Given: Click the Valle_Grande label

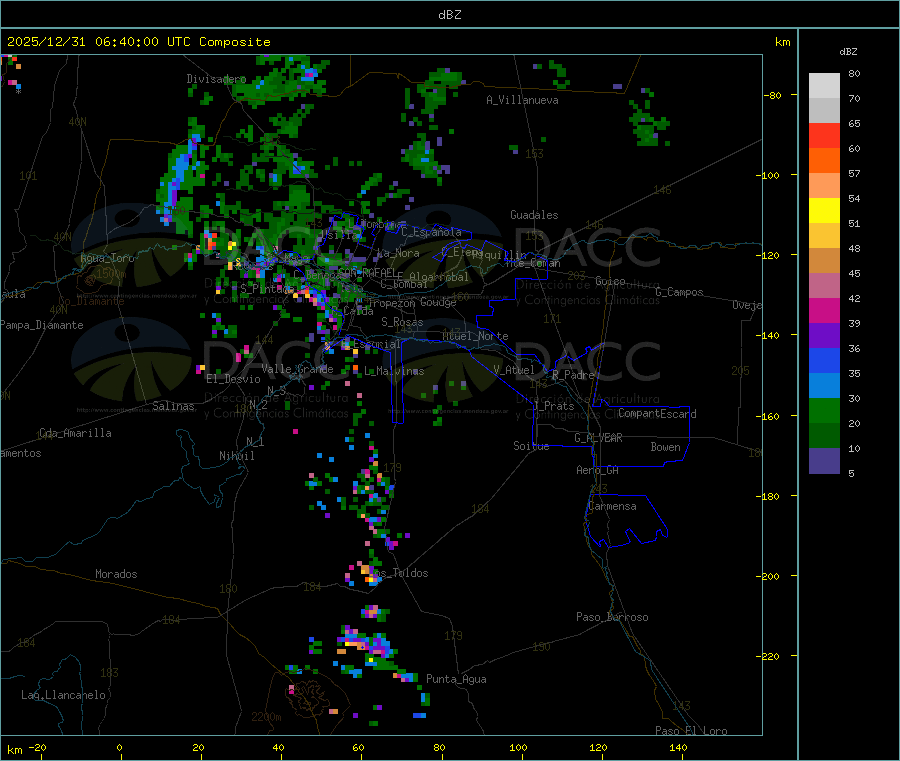Looking at the screenshot, I should (x=297, y=369).
